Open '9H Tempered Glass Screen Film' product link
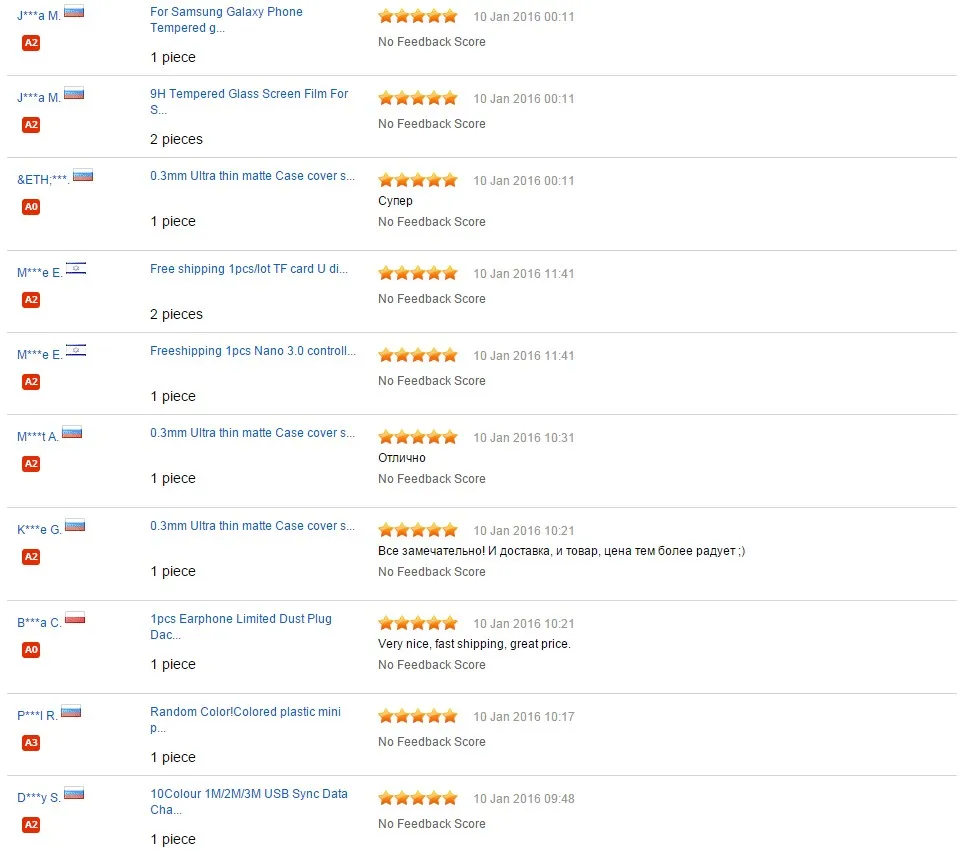973x851 pixels. [249, 102]
